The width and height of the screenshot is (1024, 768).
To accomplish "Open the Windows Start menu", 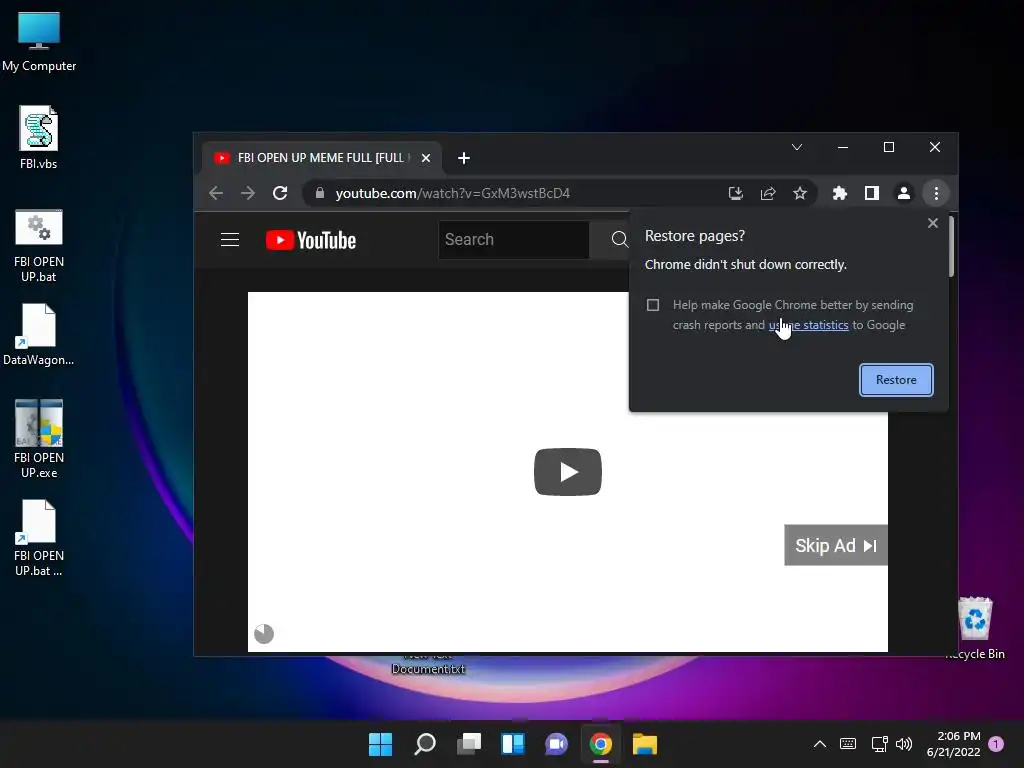I will tap(381, 744).
